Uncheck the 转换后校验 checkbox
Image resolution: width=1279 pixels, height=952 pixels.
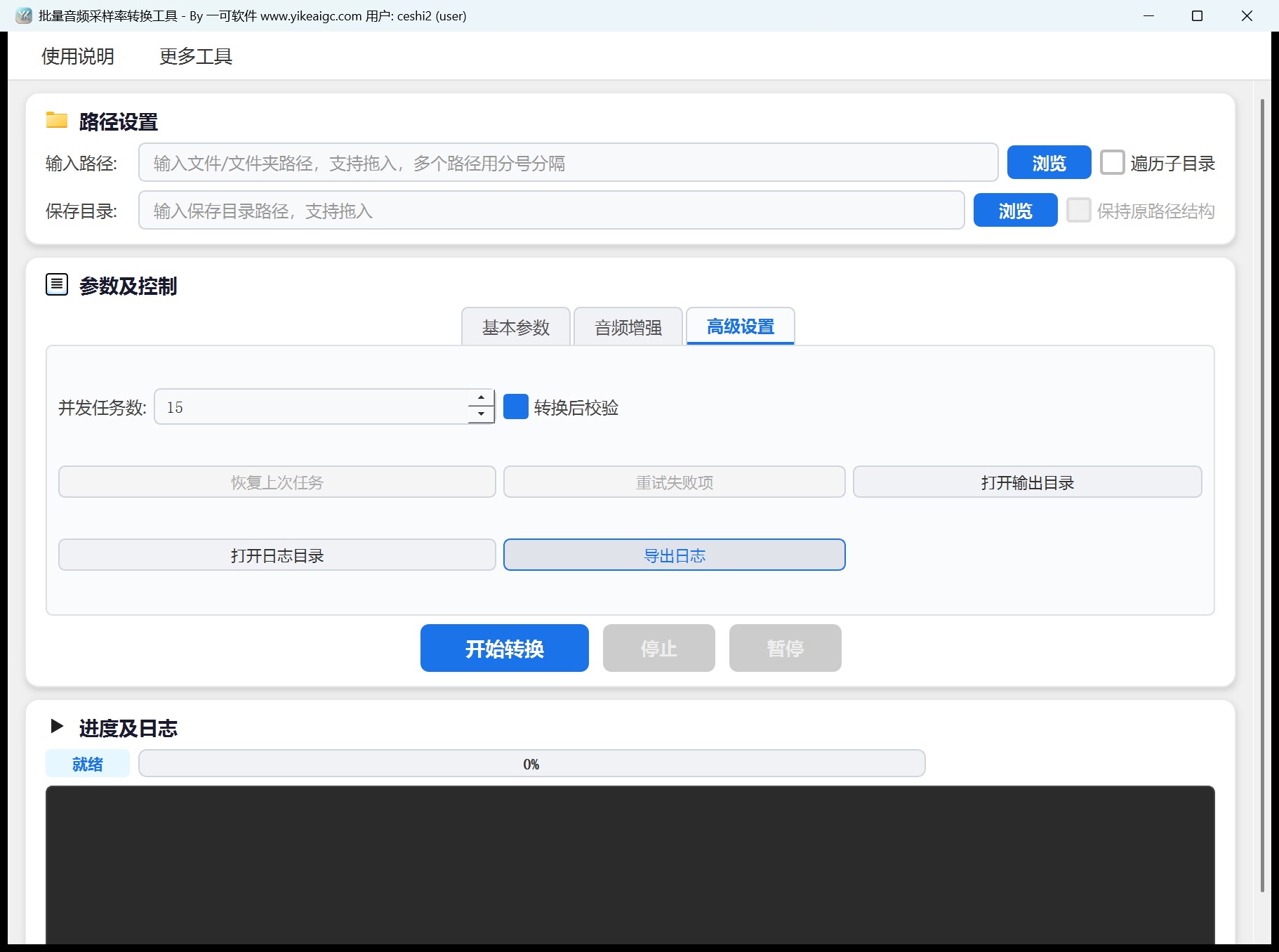(516, 406)
